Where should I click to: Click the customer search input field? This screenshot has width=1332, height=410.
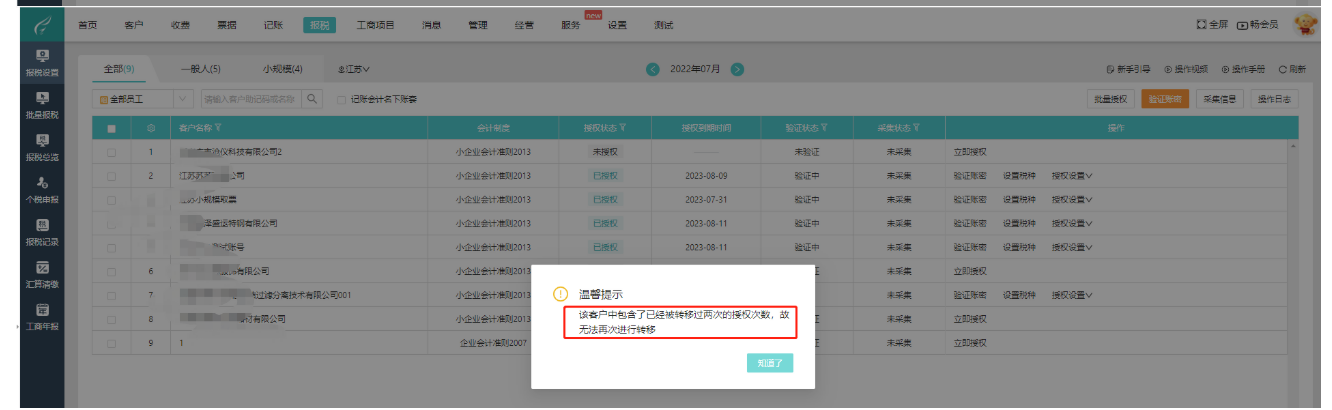pyautogui.click(x=250, y=99)
